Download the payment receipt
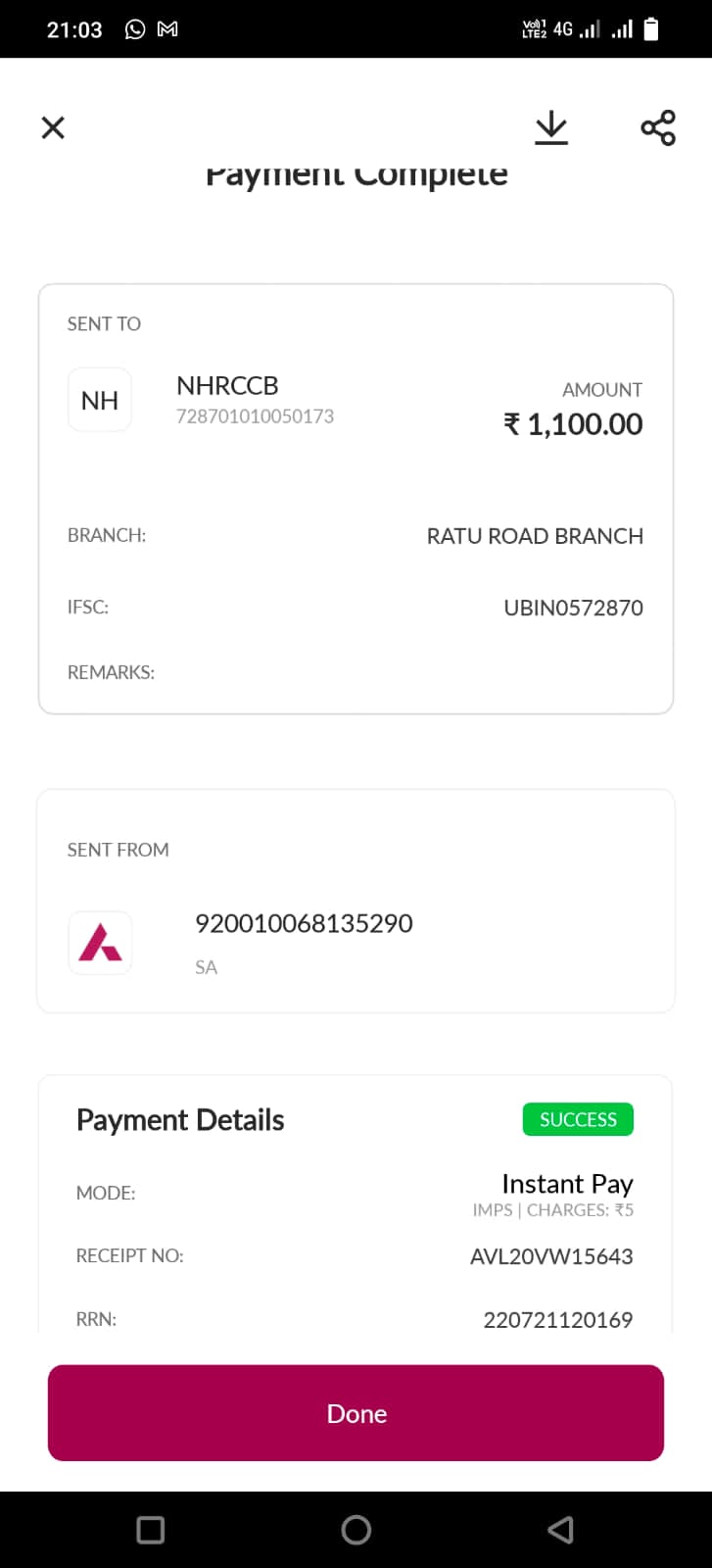Image resolution: width=712 pixels, height=1568 pixels. tap(551, 127)
